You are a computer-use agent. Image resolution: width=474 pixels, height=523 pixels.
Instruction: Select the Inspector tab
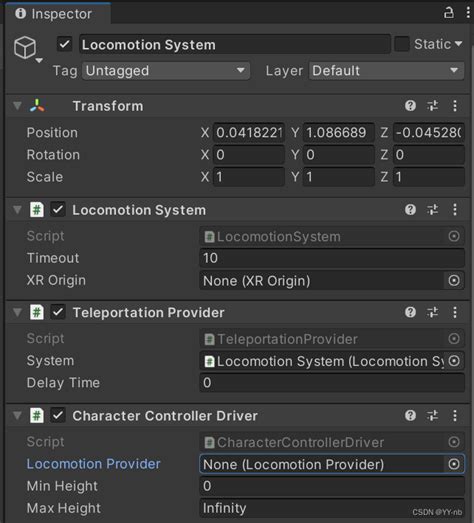point(57,14)
